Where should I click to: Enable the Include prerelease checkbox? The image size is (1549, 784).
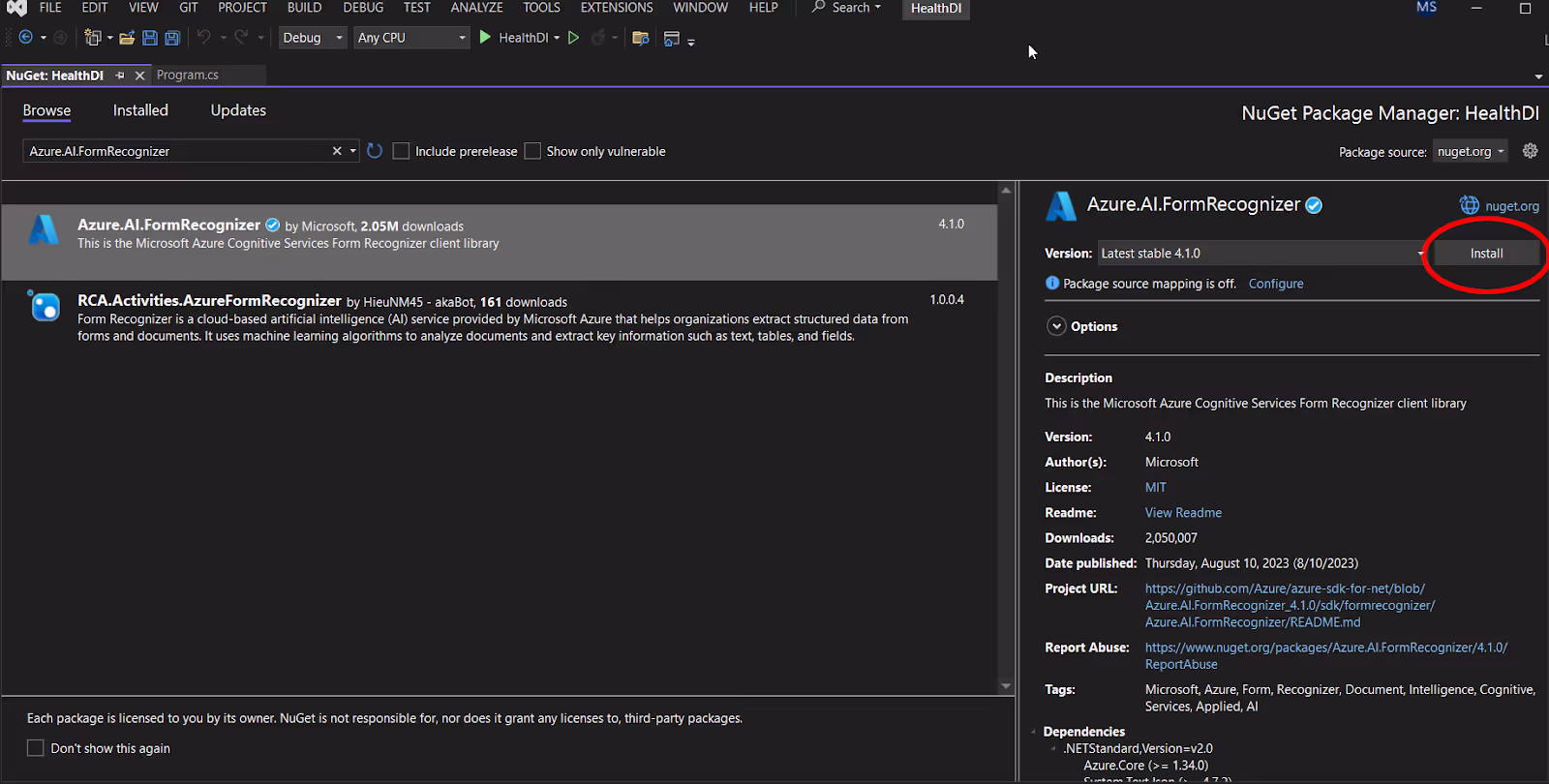click(401, 151)
